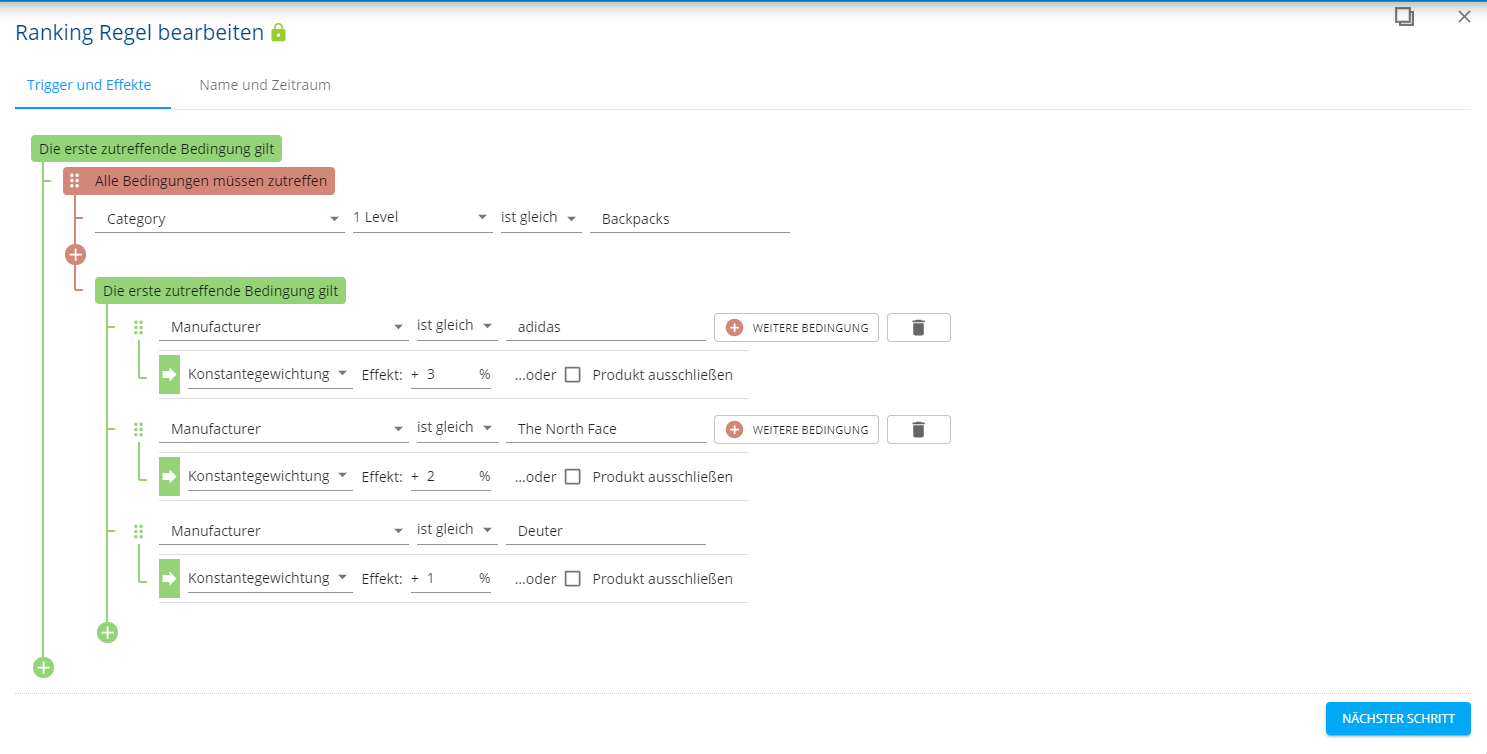This screenshot has height=754, width=1487.
Task: Tick 'Produkt ausschließen' for Deuter
Action: point(573,579)
